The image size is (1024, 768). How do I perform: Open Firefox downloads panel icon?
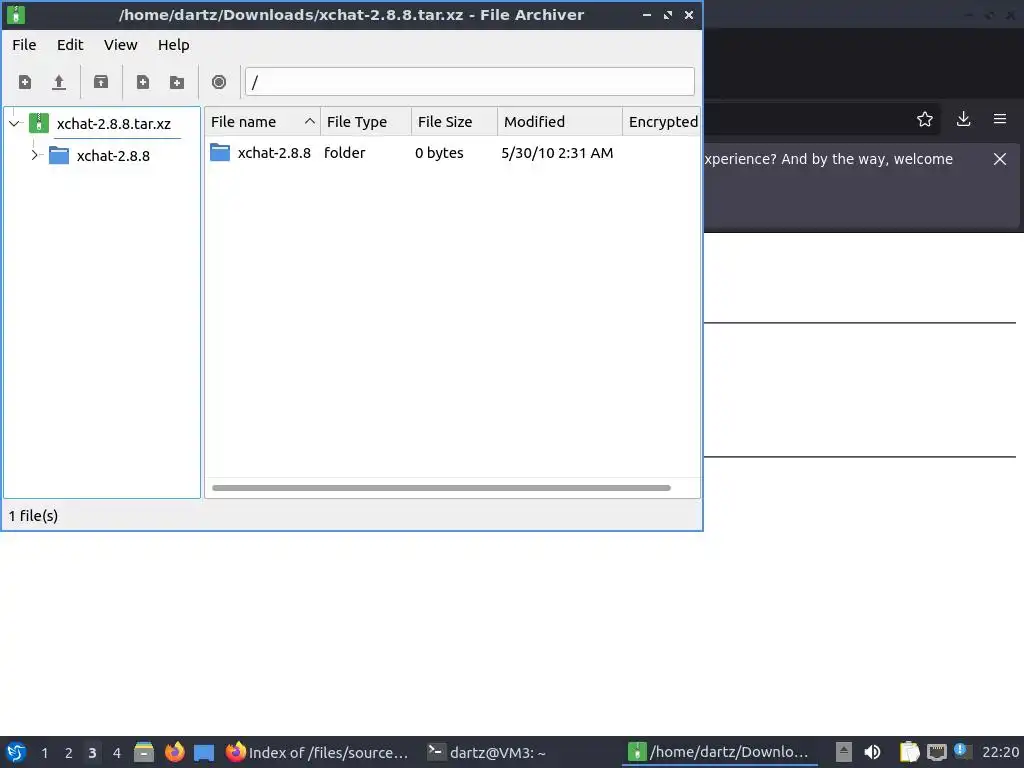(963, 120)
